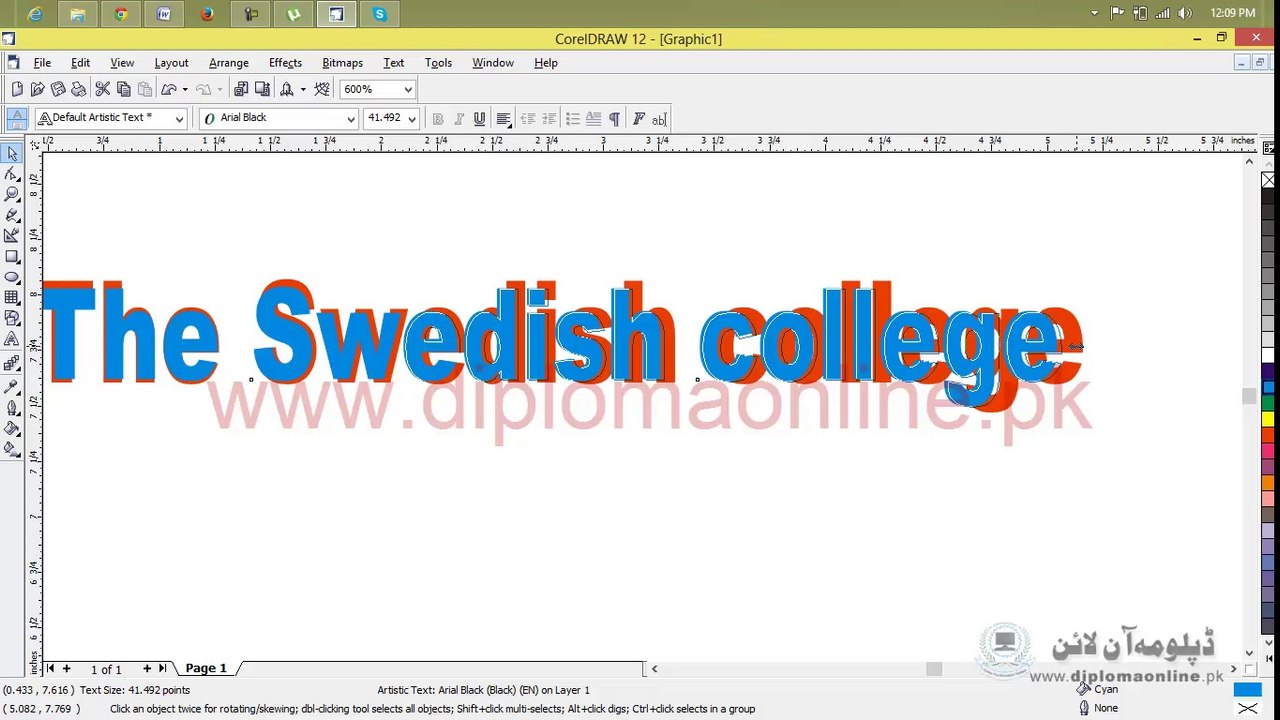Click the Export icon
Screen dimensions: 1280x720
point(262,89)
